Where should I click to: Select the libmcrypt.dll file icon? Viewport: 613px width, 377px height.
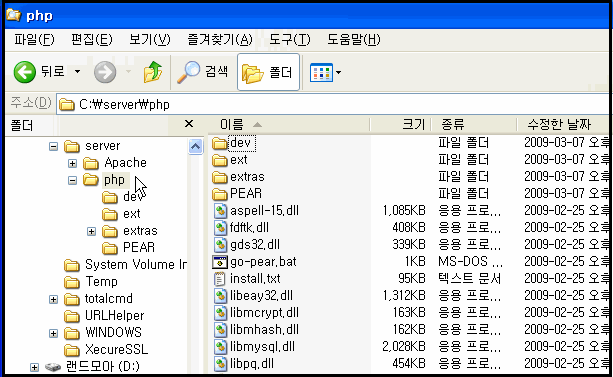[x=220, y=313]
